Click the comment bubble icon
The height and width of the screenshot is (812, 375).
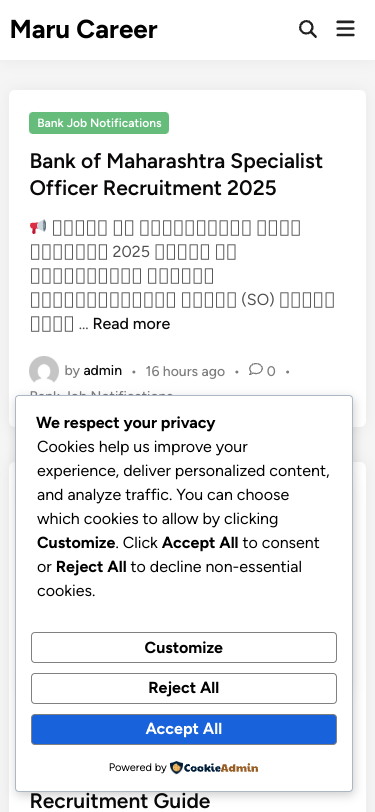coord(255,369)
